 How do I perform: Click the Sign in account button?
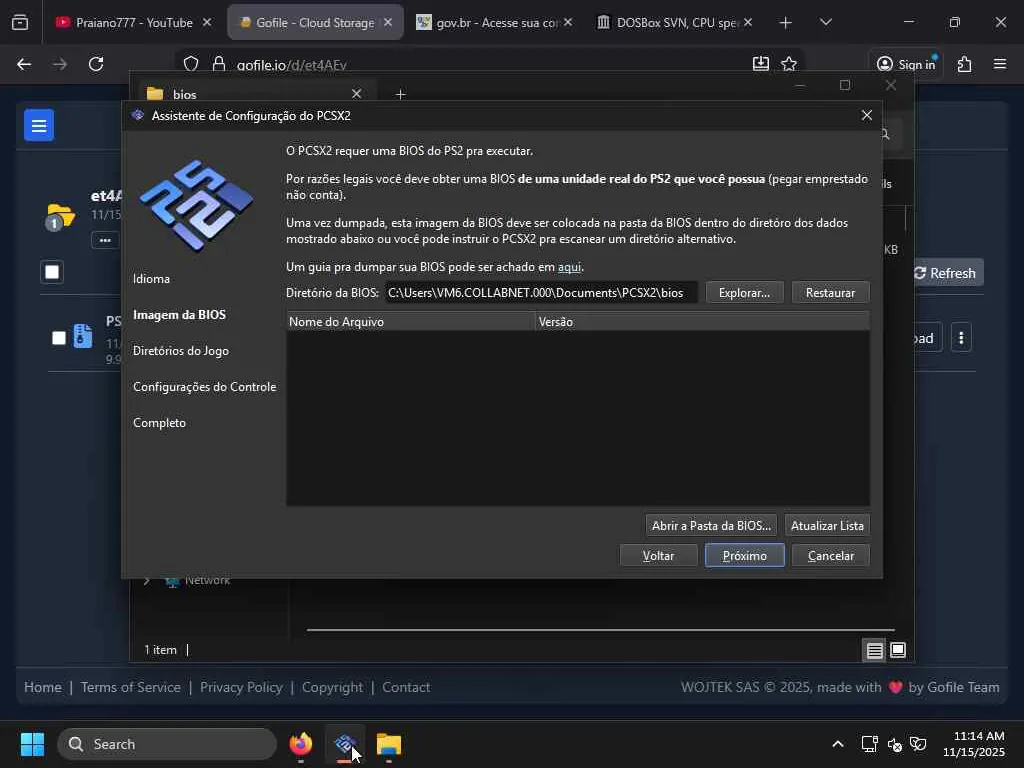(x=906, y=64)
